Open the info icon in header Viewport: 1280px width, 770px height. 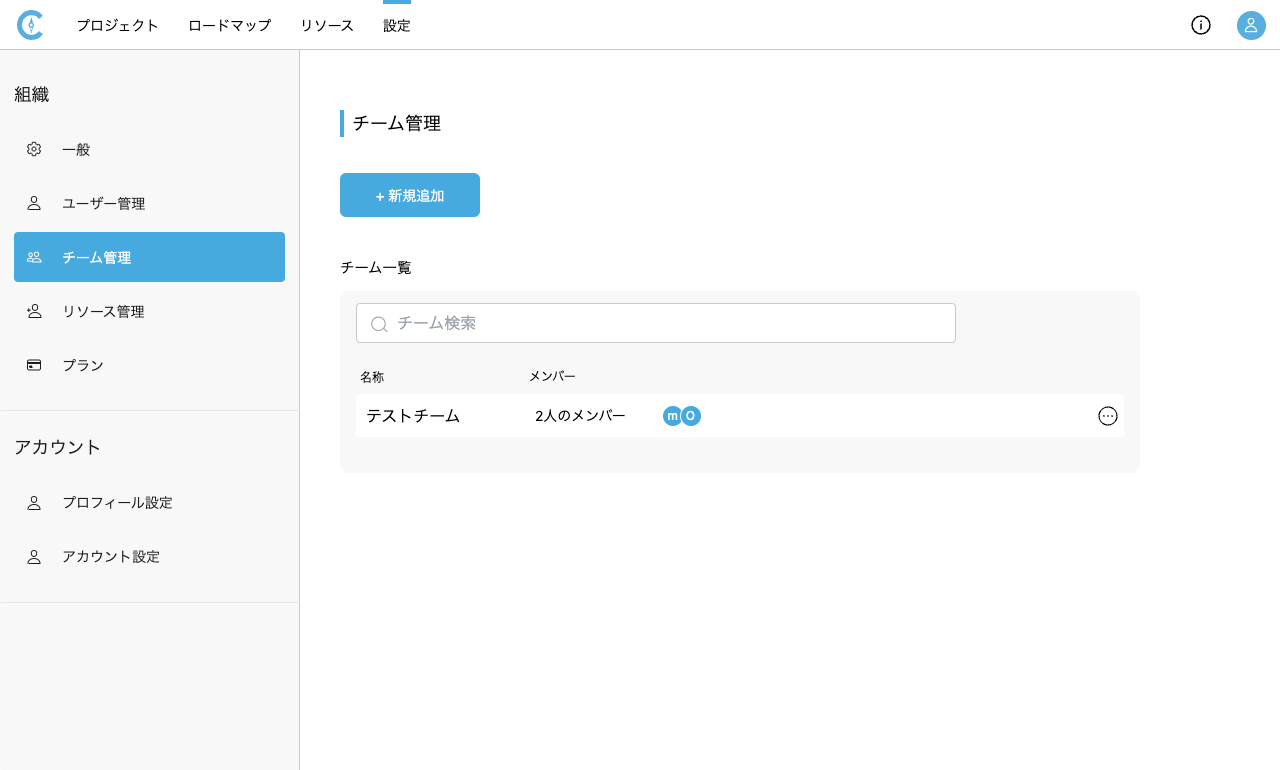[1200, 25]
